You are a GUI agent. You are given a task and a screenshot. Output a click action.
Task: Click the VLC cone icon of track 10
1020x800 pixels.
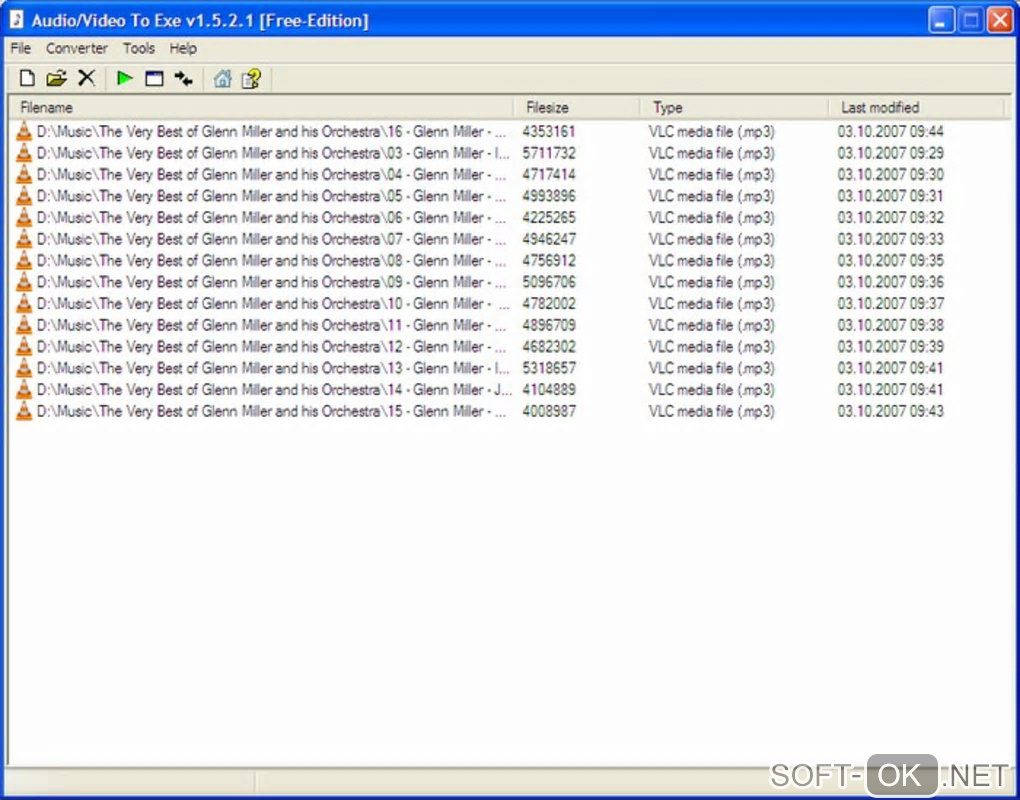pyautogui.click(x=23, y=303)
